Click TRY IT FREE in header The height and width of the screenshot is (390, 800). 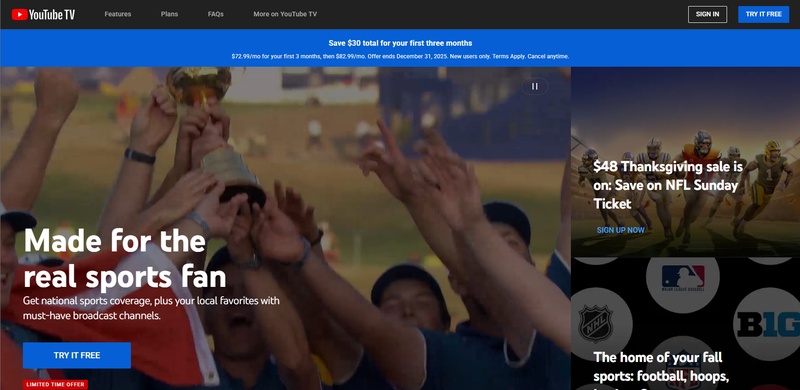763,14
